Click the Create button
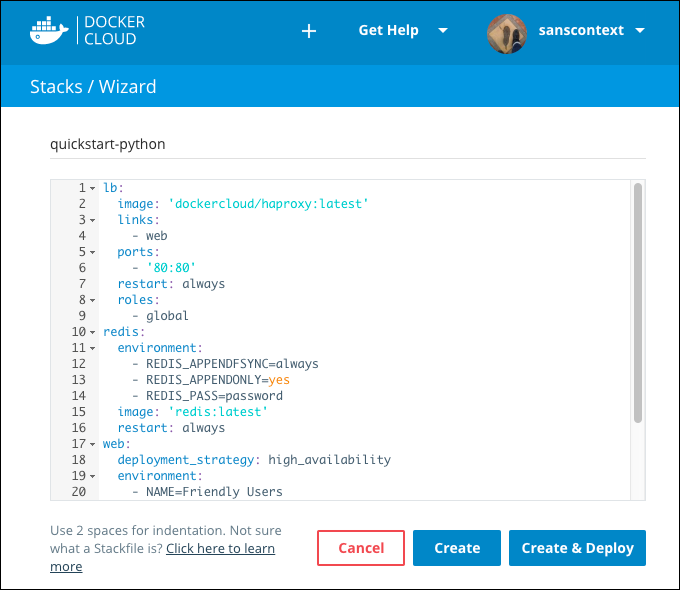The width and height of the screenshot is (680, 590). click(457, 548)
